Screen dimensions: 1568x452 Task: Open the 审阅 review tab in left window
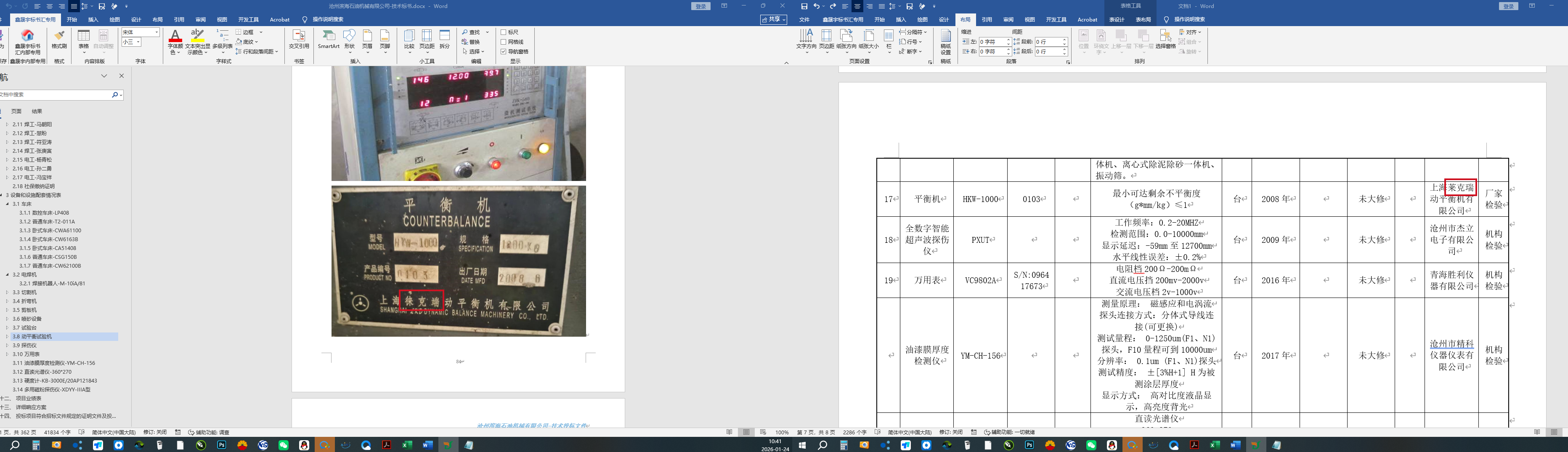[x=201, y=19]
